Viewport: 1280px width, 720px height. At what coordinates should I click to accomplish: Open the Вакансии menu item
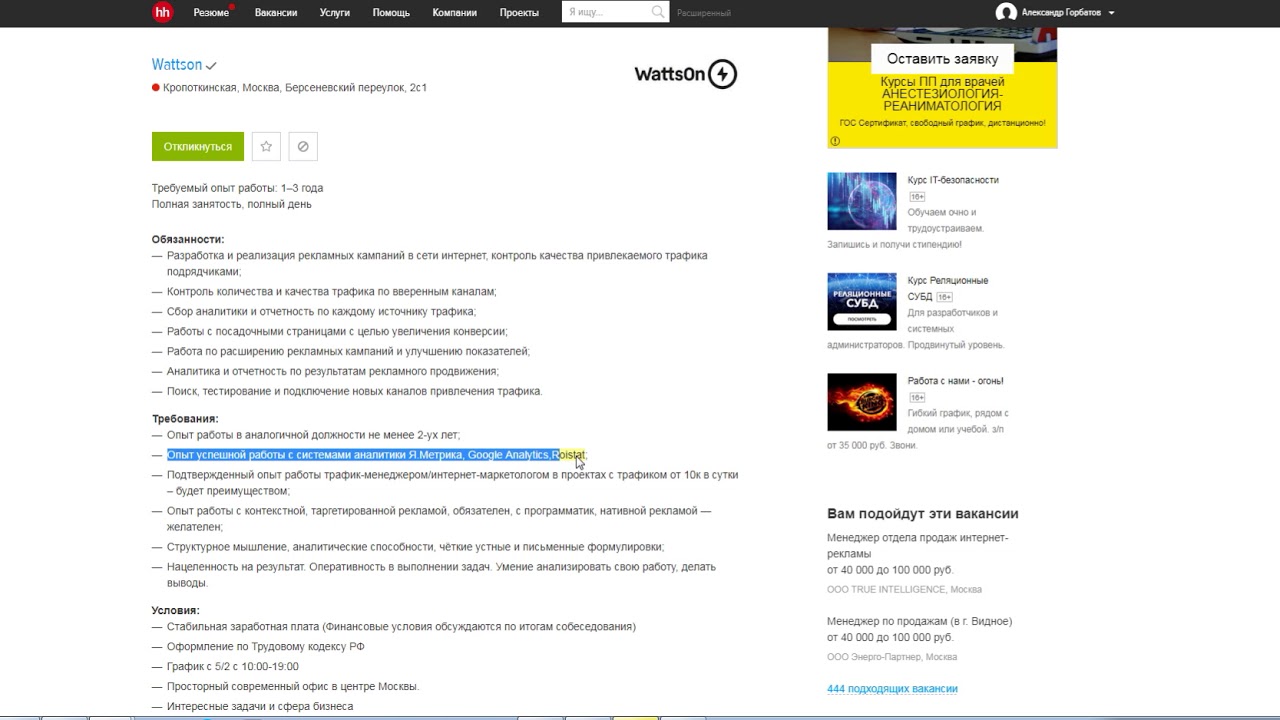[276, 13]
